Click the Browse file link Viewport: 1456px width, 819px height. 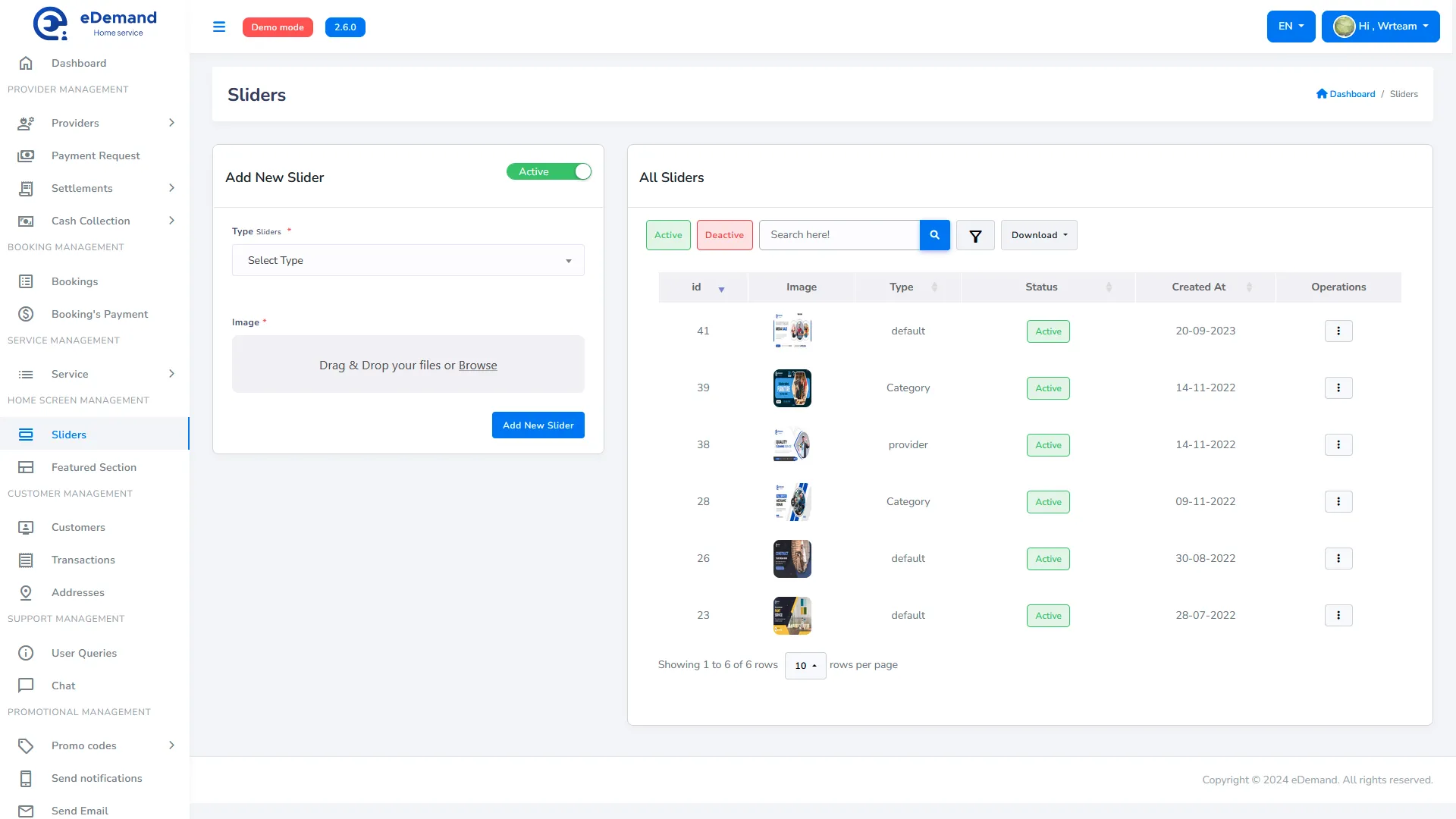(x=478, y=366)
